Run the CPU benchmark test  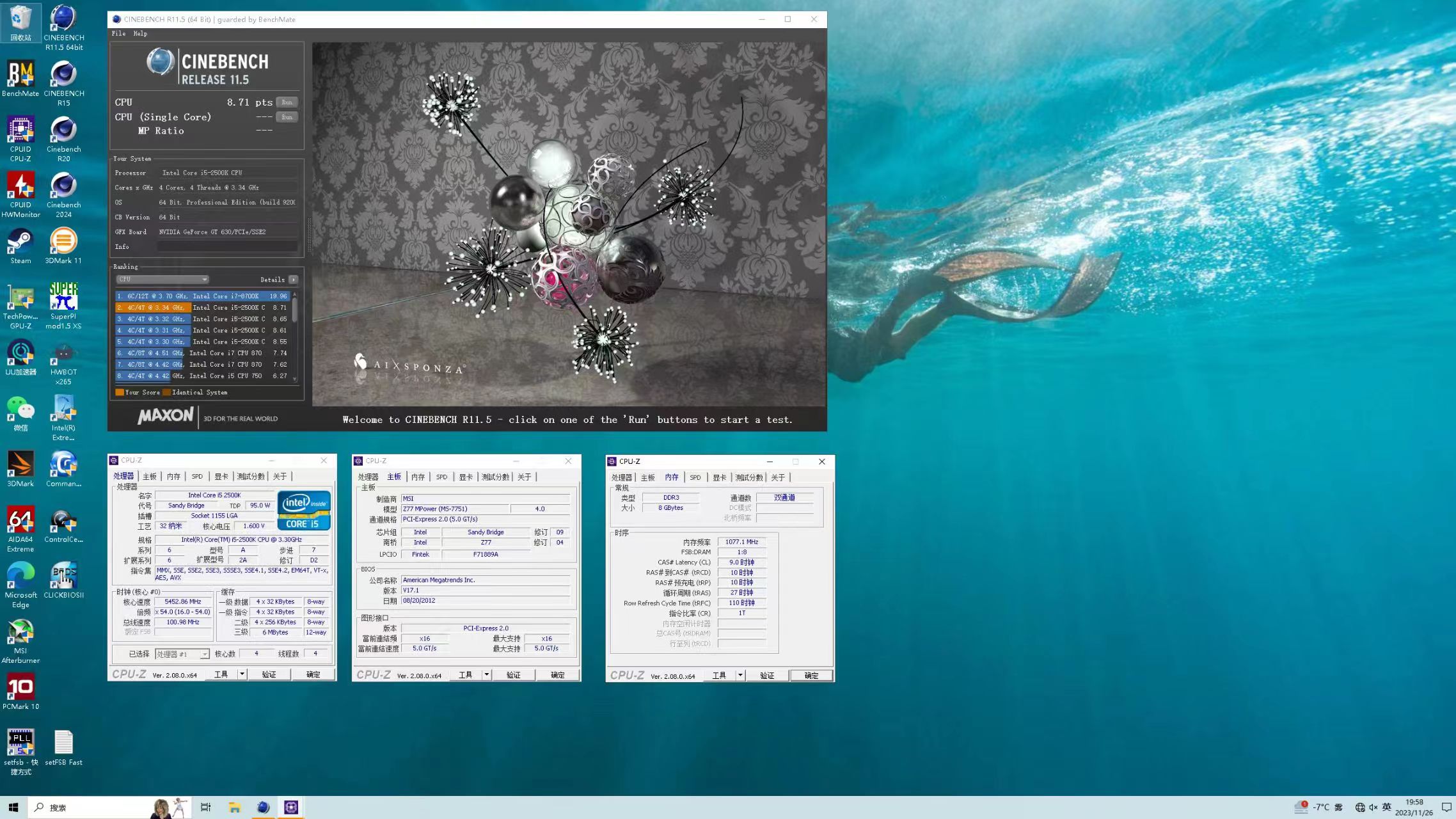[287, 102]
